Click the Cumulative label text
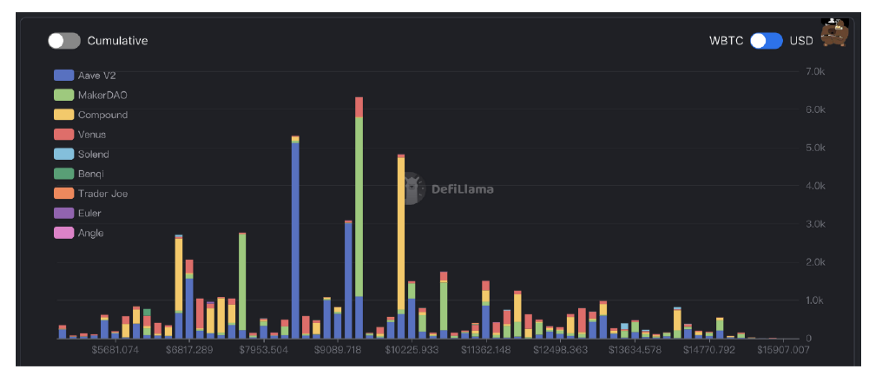875x375 pixels. [x=118, y=41]
